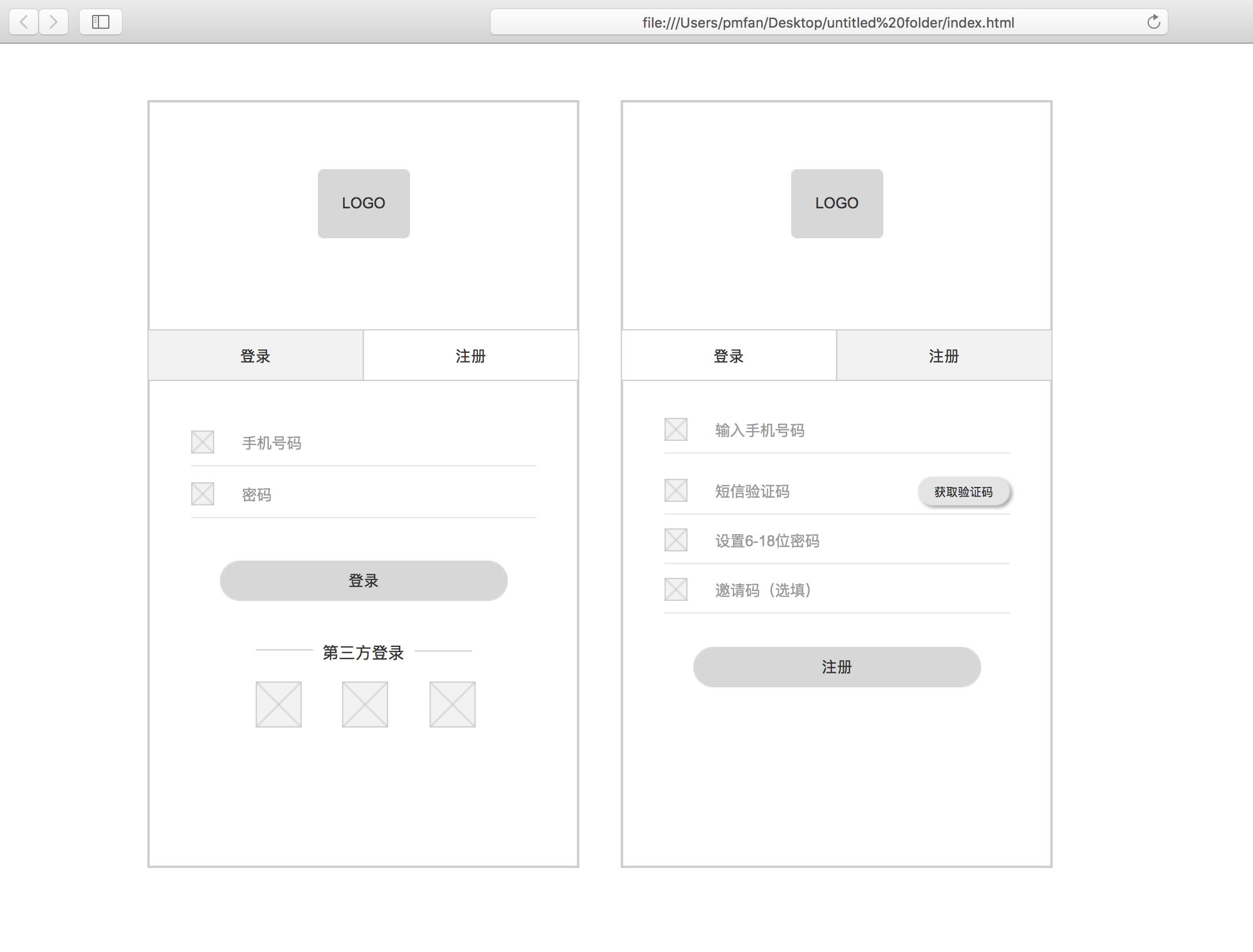Click the browser back arrow button

(x=24, y=22)
